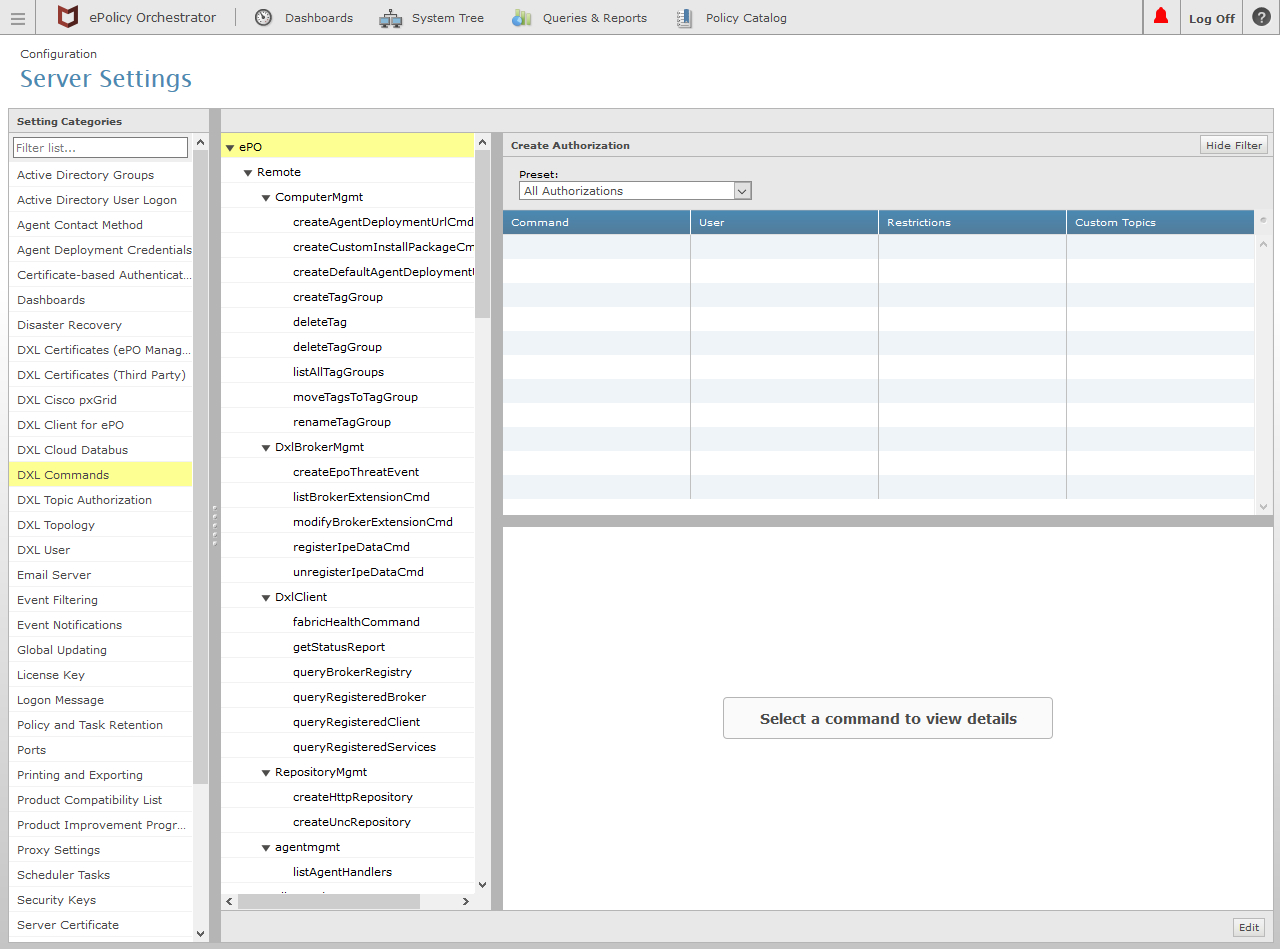
Task: Sort by the User column header
Action: pyautogui.click(x=784, y=222)
